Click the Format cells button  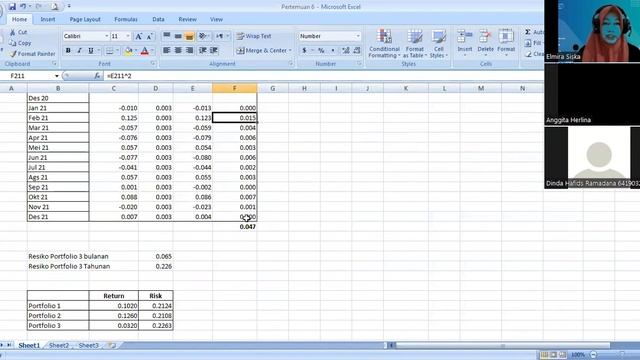(x=506, y=42)
